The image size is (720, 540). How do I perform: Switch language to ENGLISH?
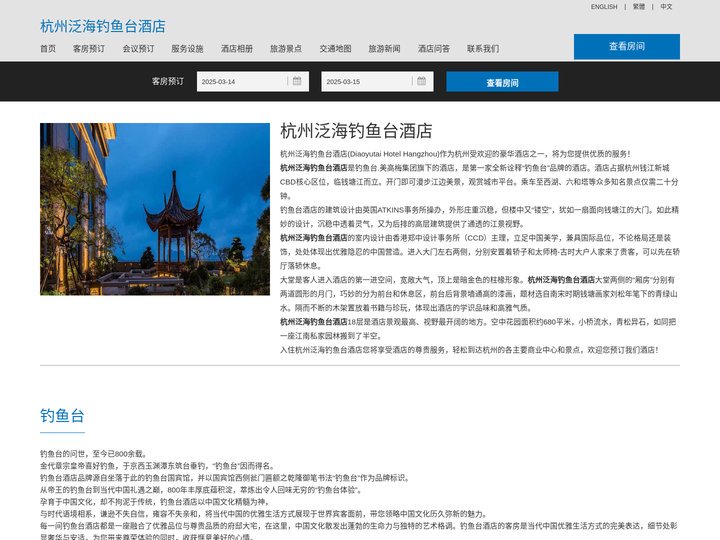tap(604, 7)
